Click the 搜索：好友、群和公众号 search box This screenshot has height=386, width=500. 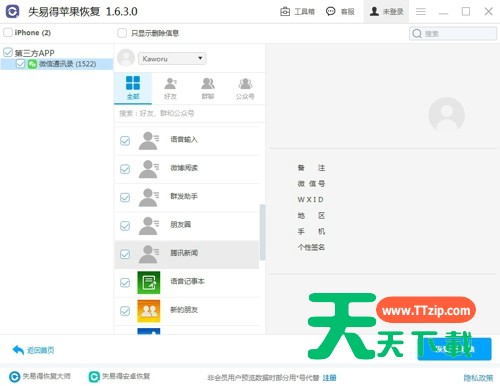click(189, 114)
